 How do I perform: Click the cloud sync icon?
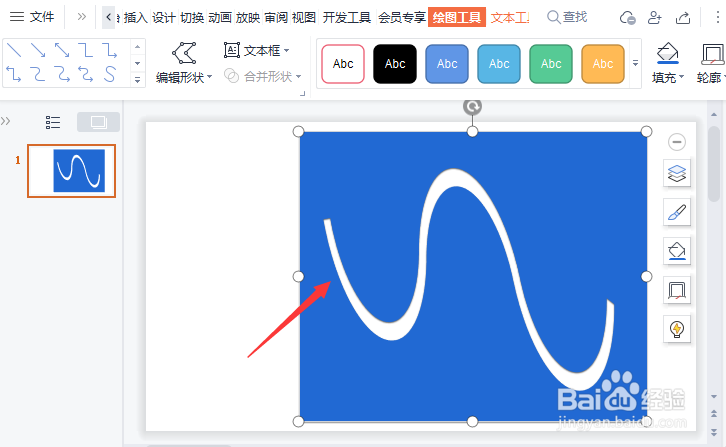627,18
